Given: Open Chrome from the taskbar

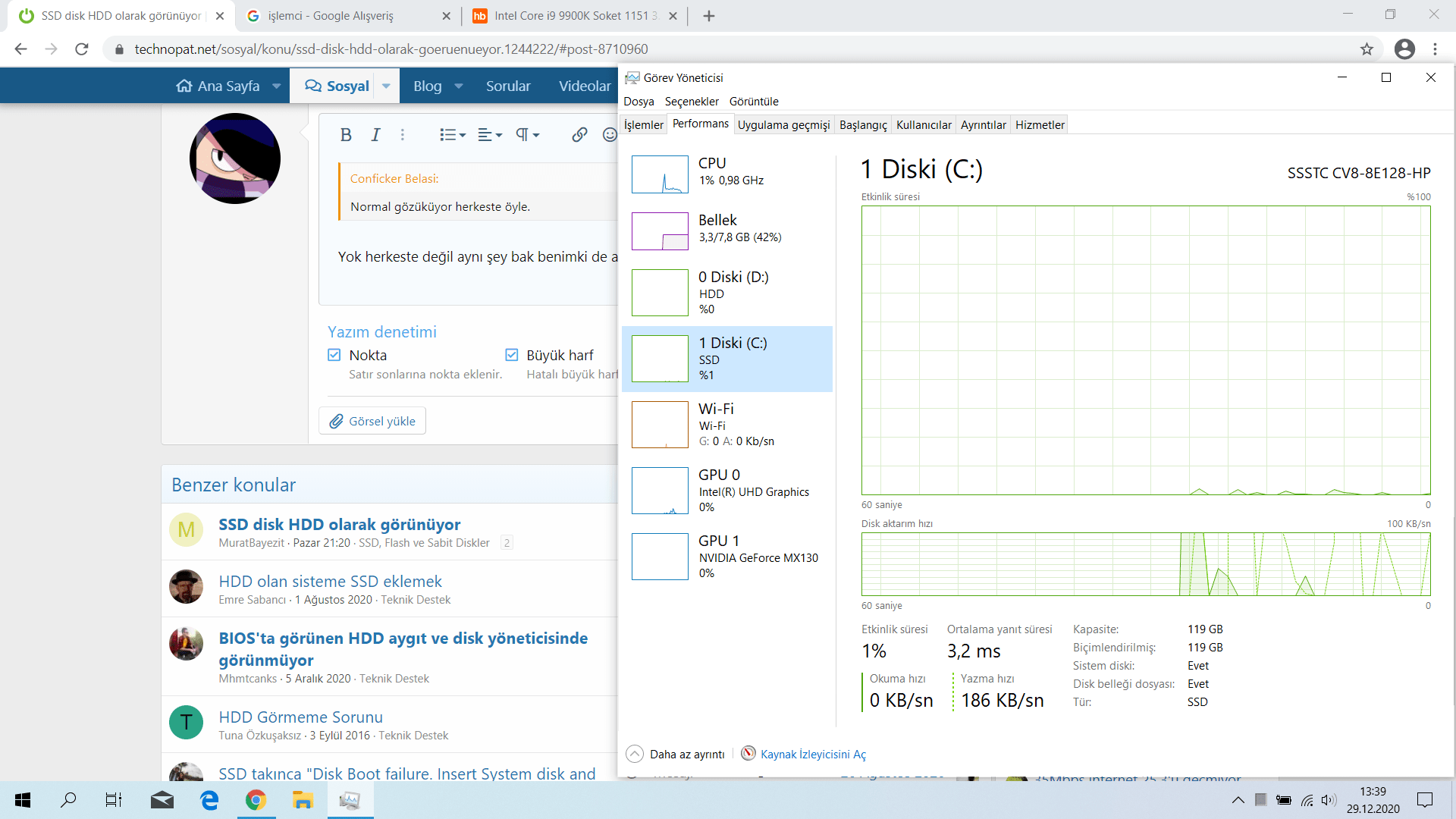Looking at the screenshot, I should click(256, 800).
